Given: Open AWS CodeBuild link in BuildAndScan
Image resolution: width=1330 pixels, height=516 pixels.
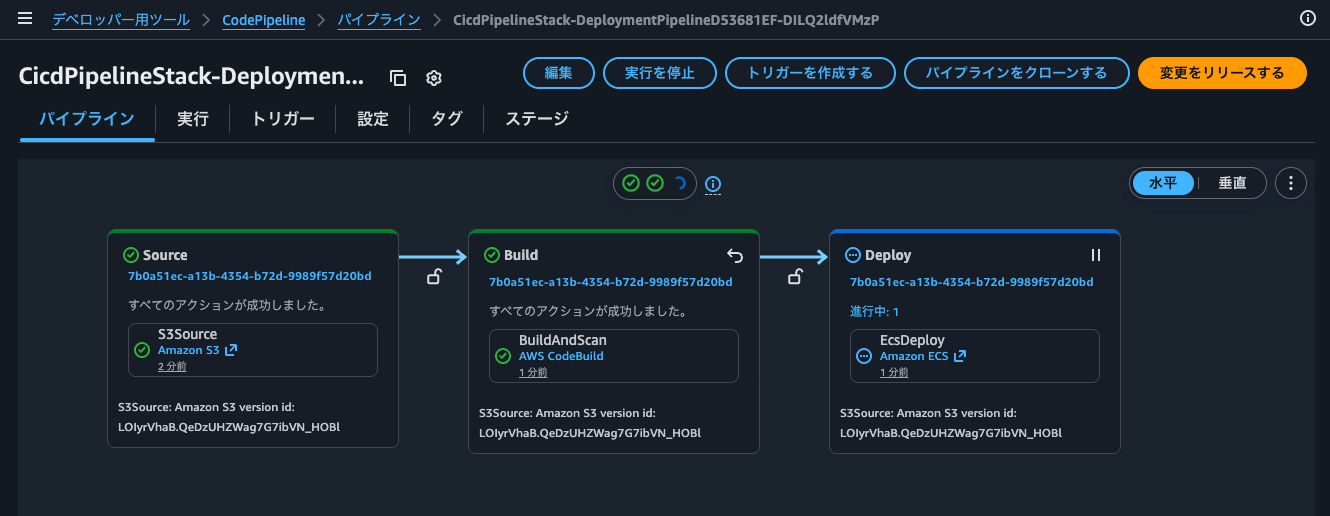Looking at the screenshot, I should click(x=561, y=356).
